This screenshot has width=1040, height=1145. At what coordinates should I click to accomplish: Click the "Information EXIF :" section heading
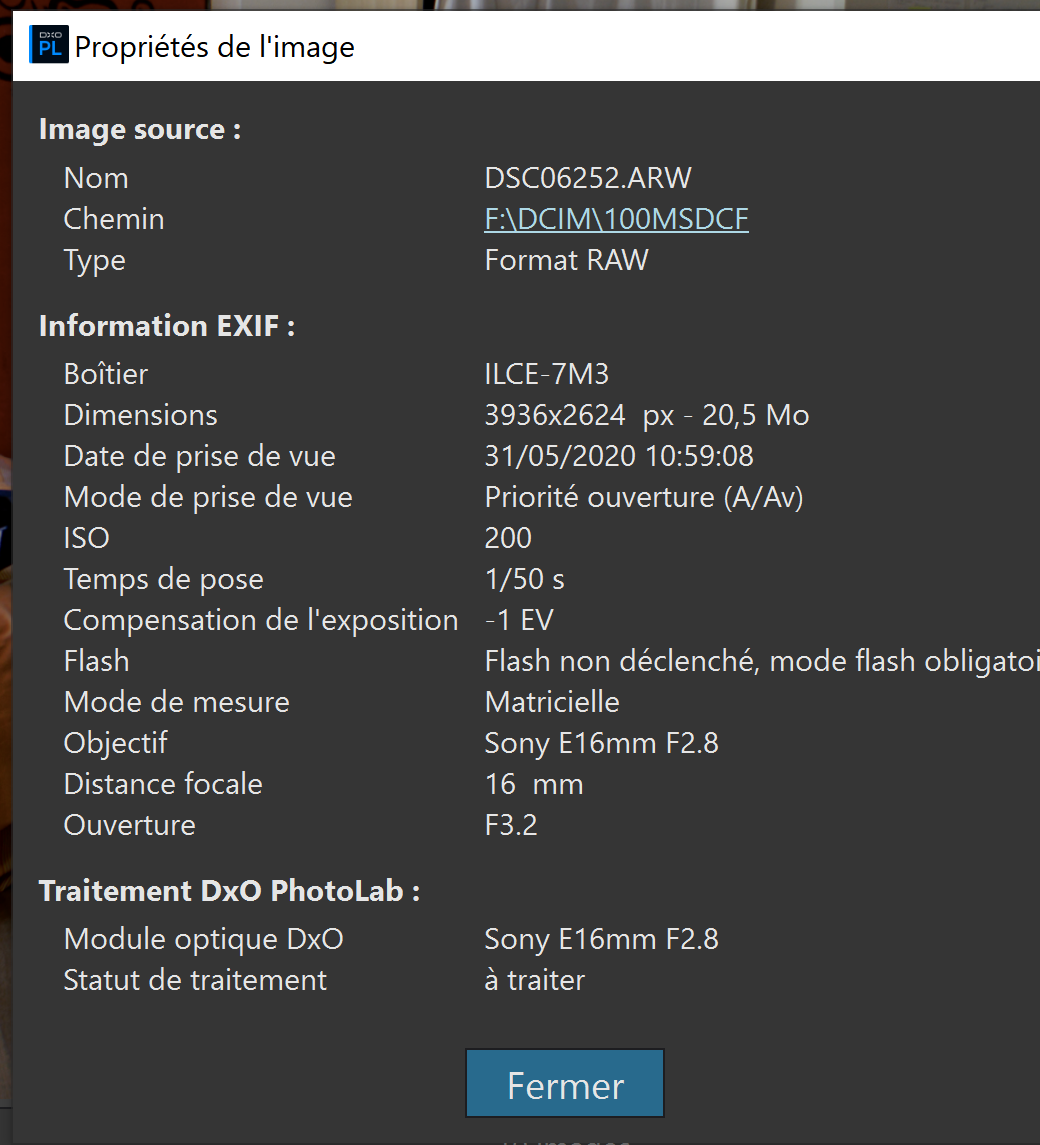click(x=166, y=326)
